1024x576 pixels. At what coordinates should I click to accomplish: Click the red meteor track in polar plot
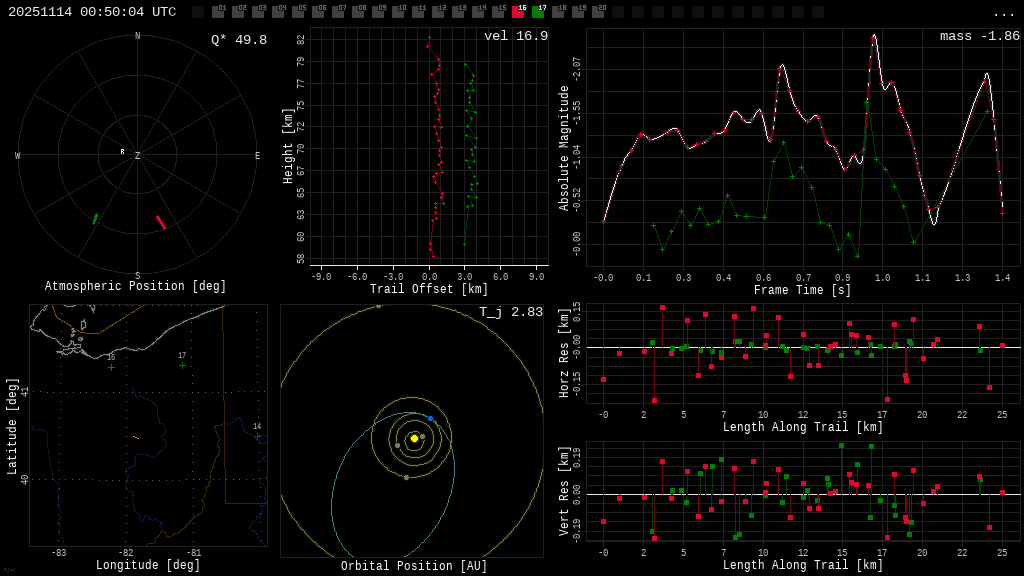point(161,222)
